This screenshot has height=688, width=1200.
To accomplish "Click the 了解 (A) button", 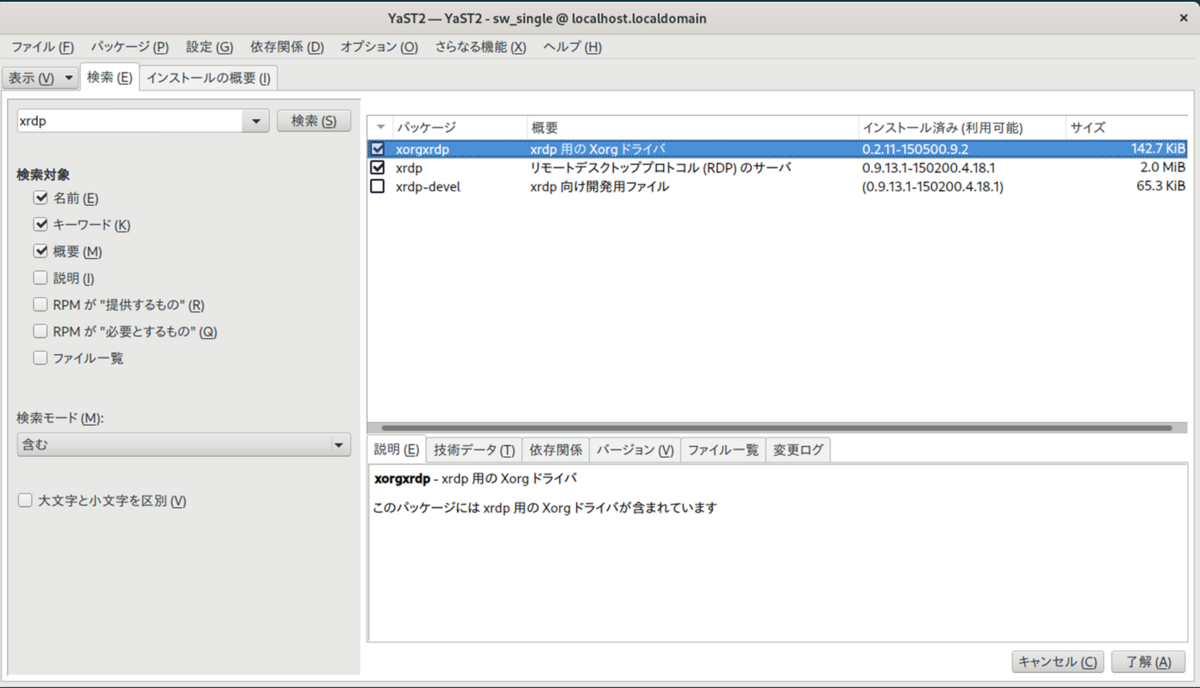I will [x=1148, y=662].
